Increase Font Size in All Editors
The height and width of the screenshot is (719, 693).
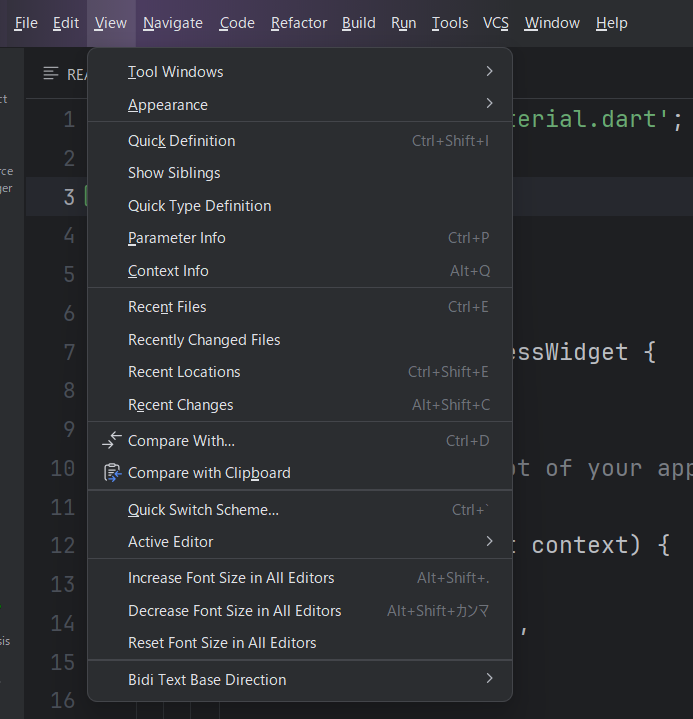point(231,578)
